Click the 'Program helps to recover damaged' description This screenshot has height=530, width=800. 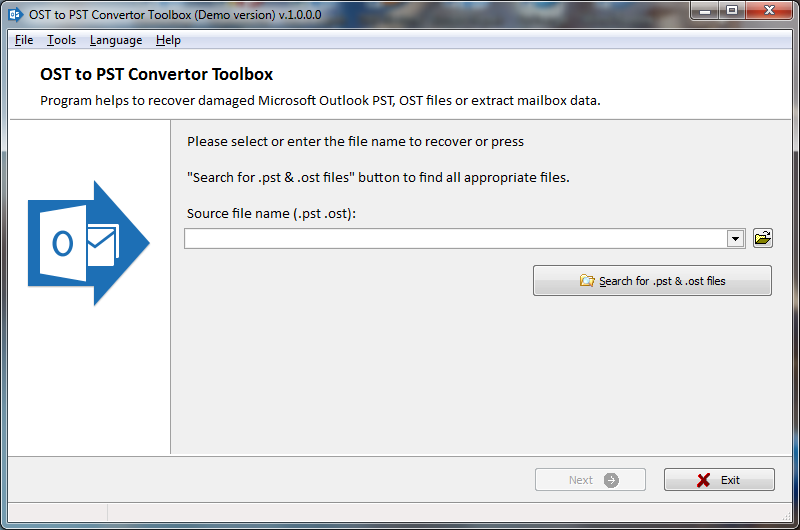pyautogui.click(x=320, y=100)
